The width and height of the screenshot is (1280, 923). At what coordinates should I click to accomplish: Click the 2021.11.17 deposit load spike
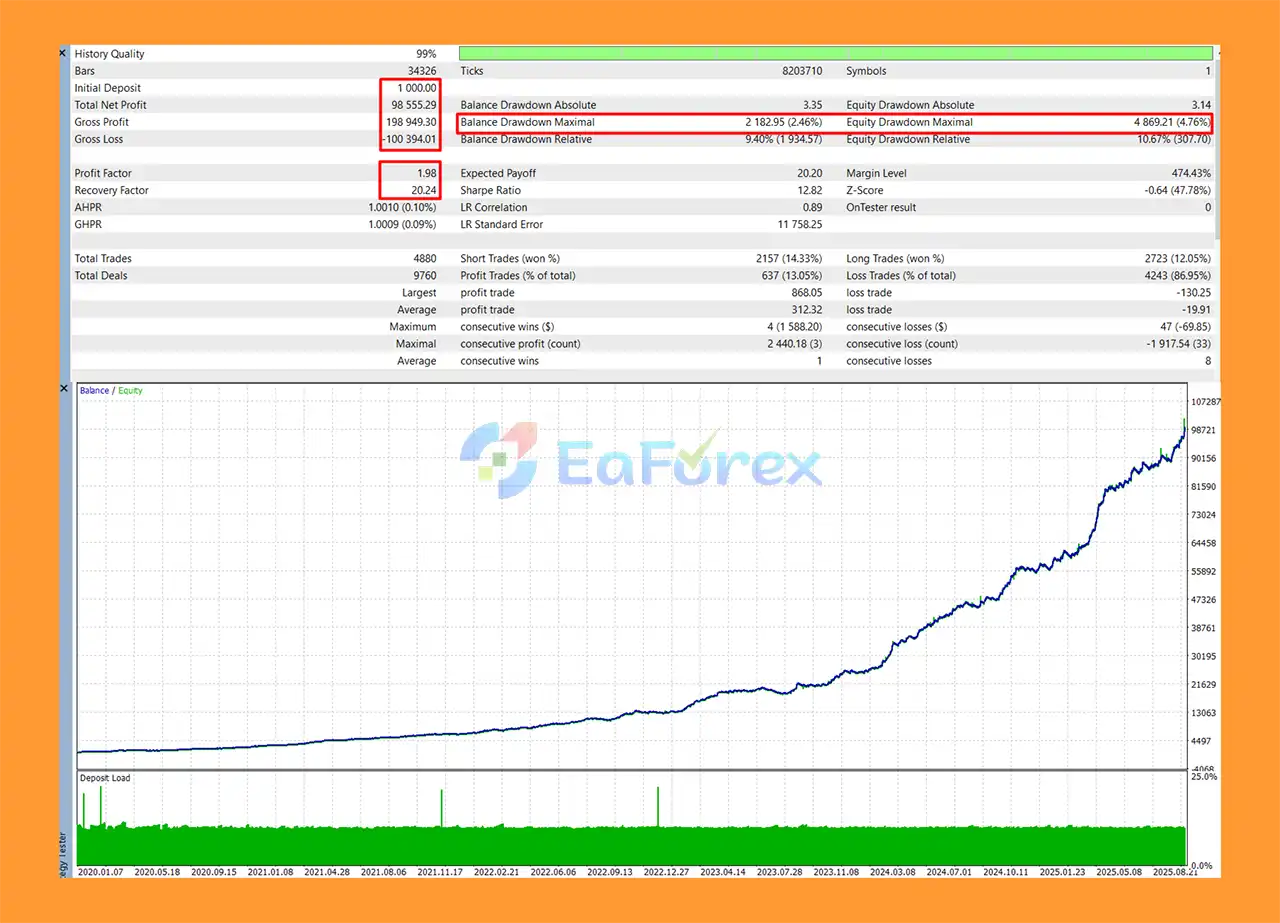pos(441,806)
